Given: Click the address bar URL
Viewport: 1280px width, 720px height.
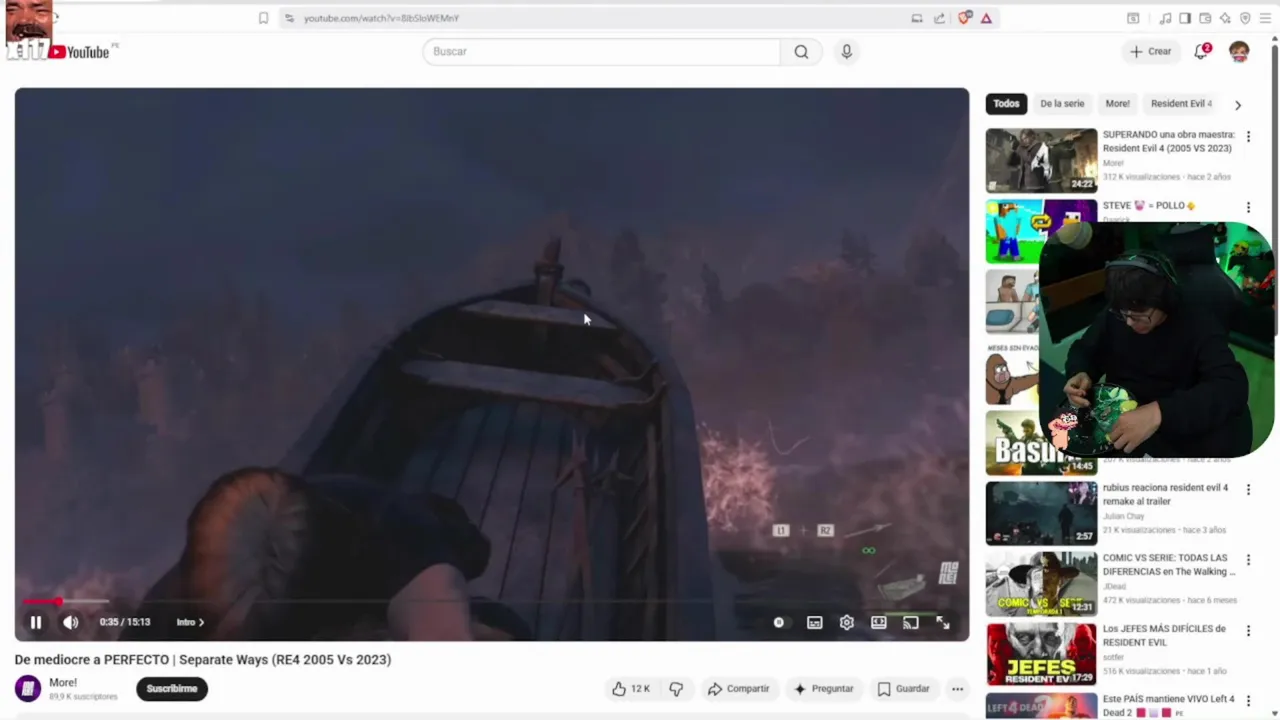Looking at the screenshot, I should pos(381,18).
